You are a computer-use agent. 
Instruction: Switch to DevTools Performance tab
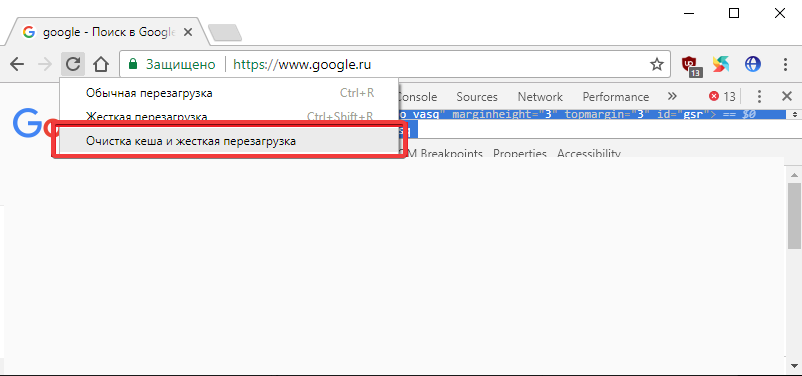(616, 97)
